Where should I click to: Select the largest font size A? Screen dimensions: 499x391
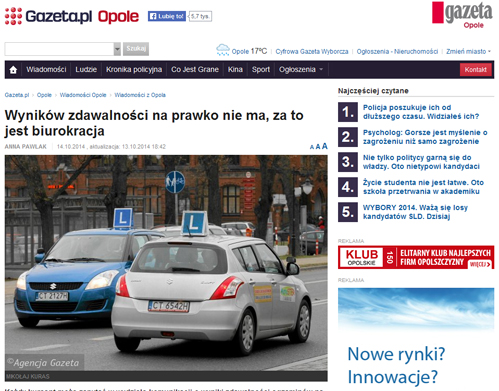[325, 146]
